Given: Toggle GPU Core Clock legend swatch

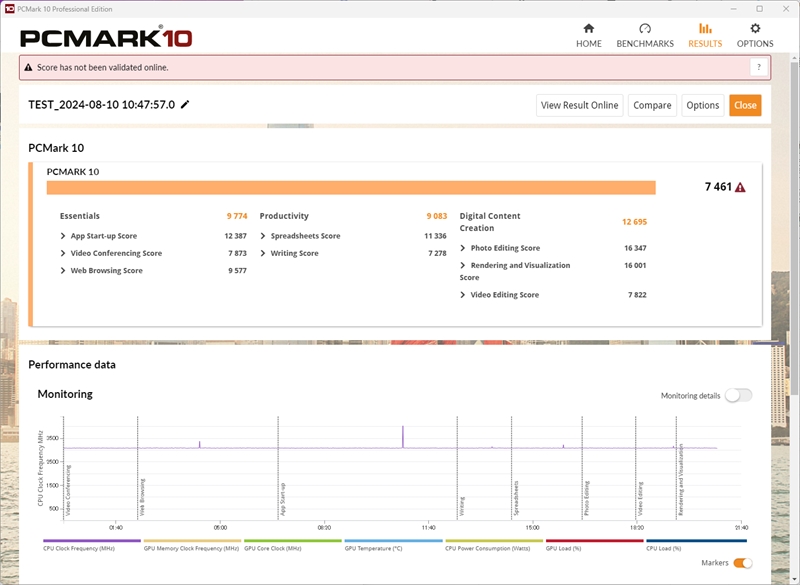Looking at the screenshot, I should pos(293,541).
